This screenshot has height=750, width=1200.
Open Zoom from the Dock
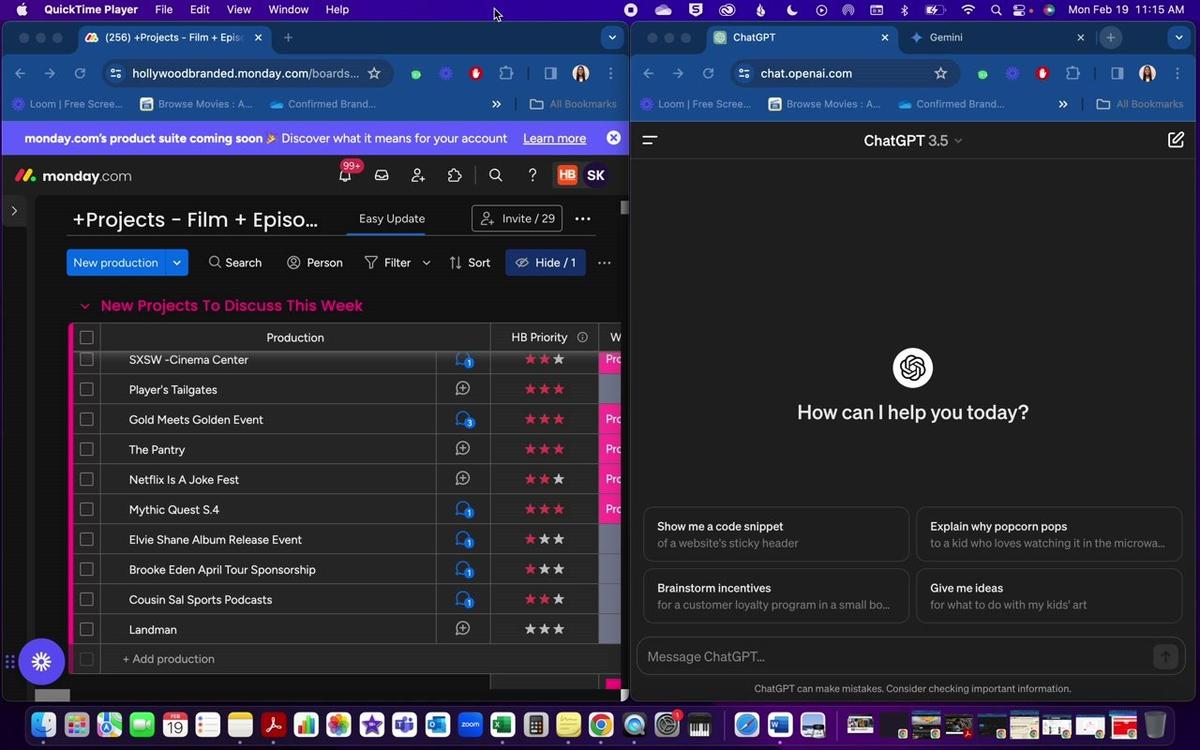click(470, 724)
